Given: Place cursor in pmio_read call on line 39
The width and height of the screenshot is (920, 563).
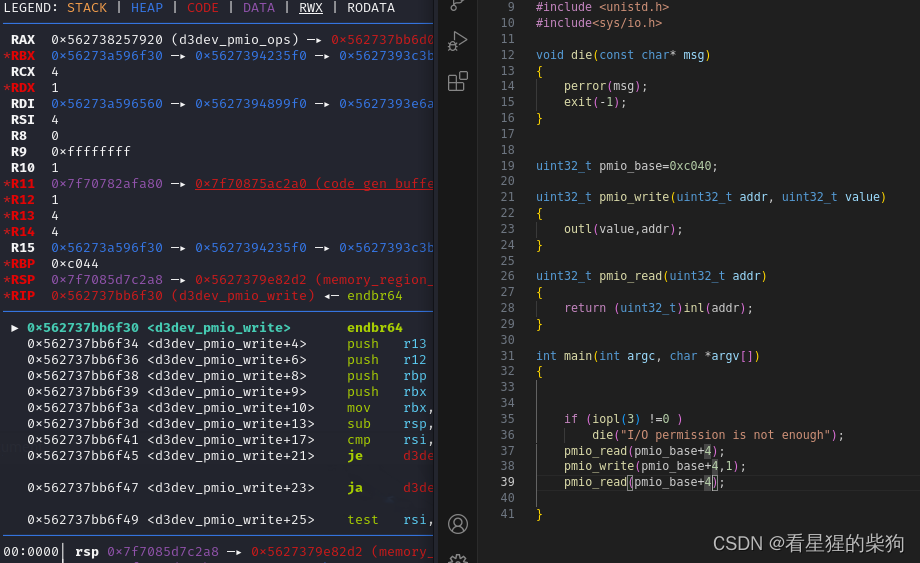Looking at the screenshot, I should [x=644, y=482].
